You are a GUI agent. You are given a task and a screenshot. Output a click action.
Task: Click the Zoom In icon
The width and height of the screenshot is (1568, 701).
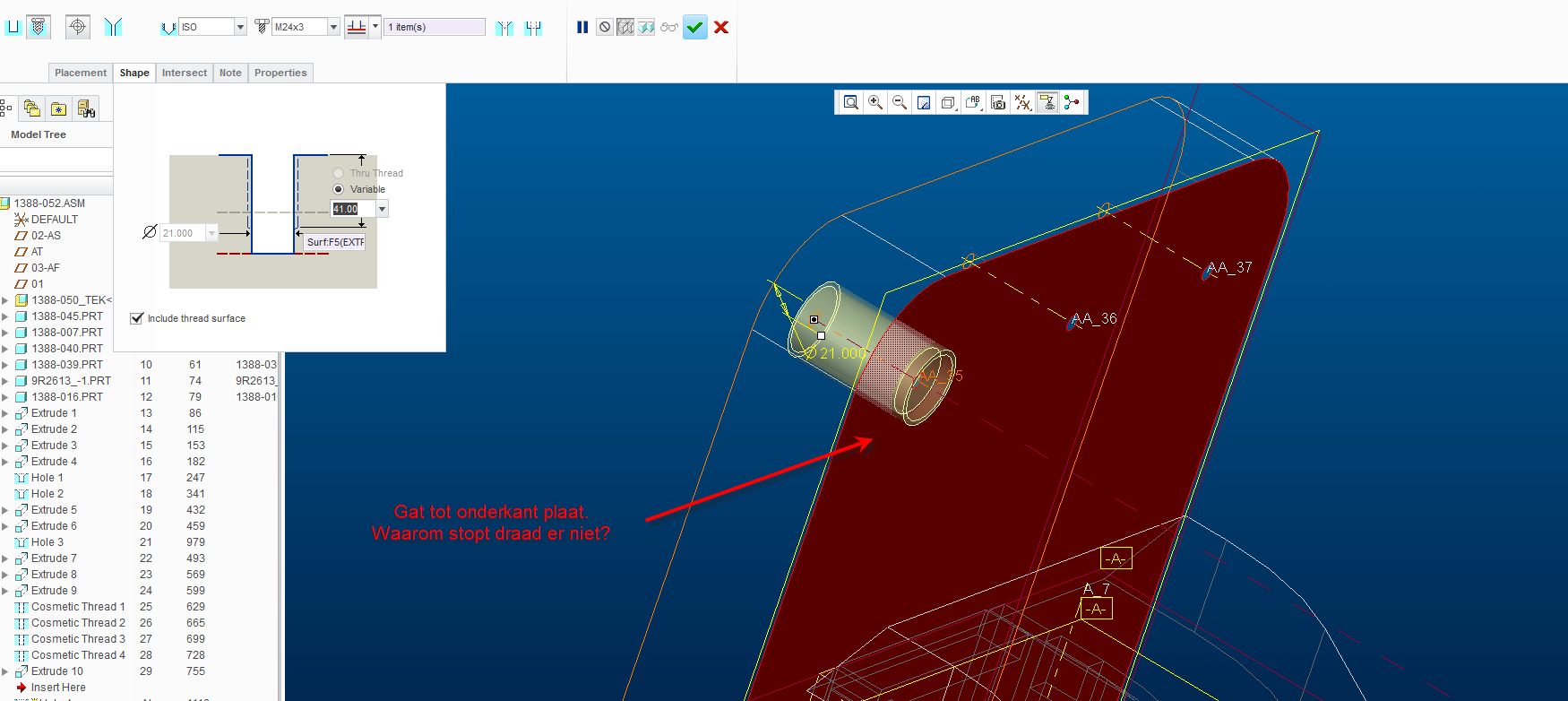click(875, 103)
